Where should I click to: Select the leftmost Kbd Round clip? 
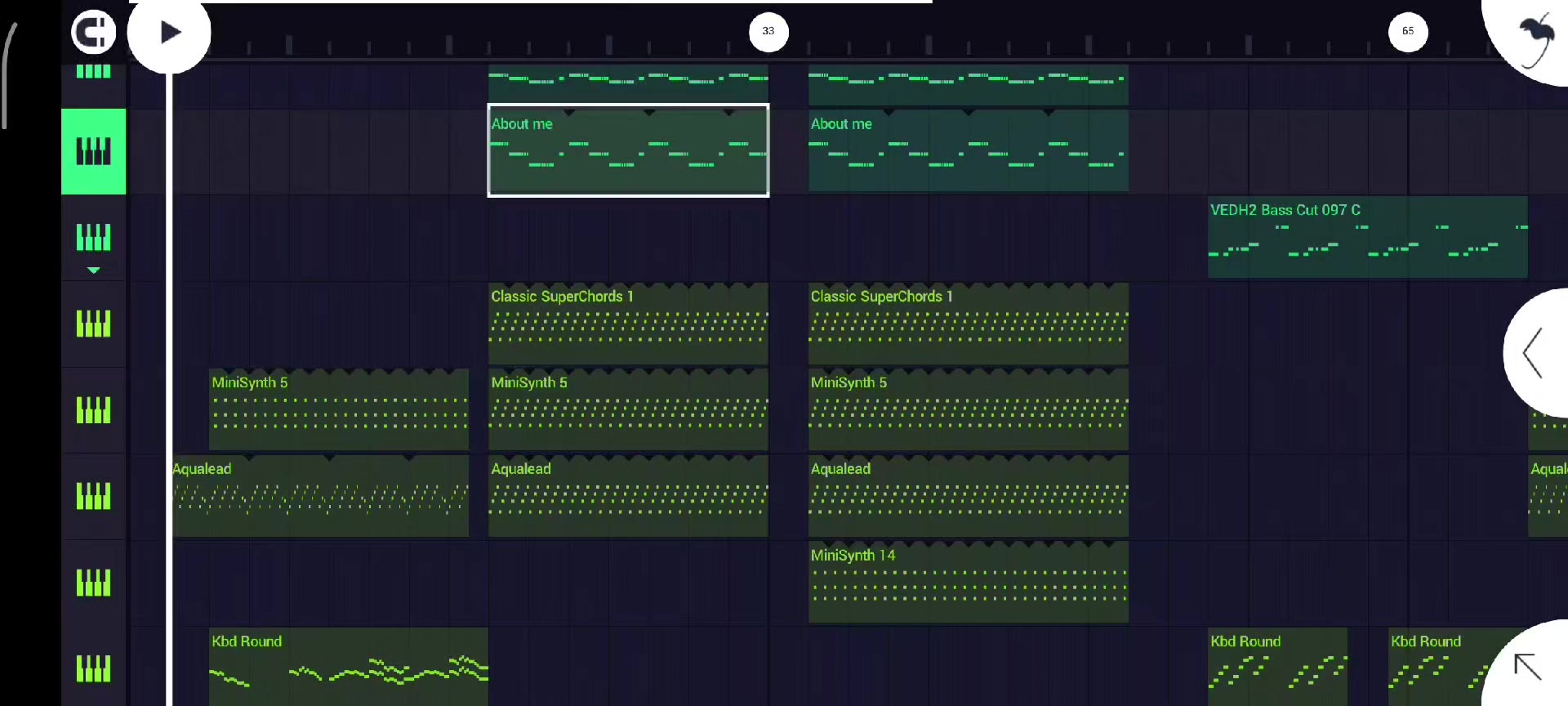(349, 667)
